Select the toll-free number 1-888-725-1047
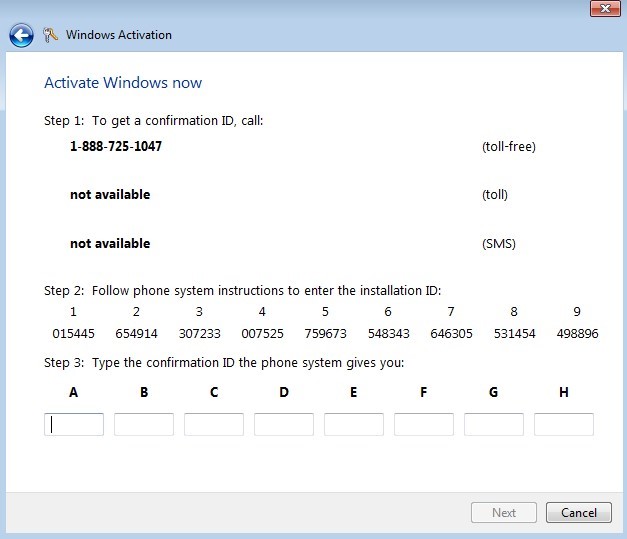This screenshot has height=539, width=627. point(116,146)
